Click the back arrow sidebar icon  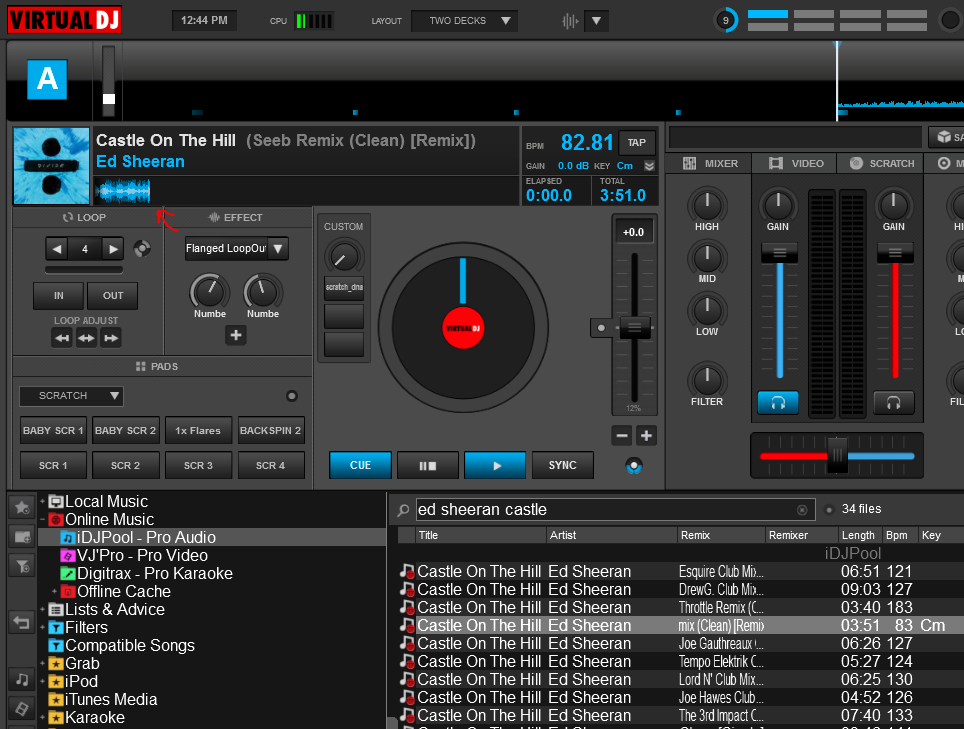tap(22, 623)
